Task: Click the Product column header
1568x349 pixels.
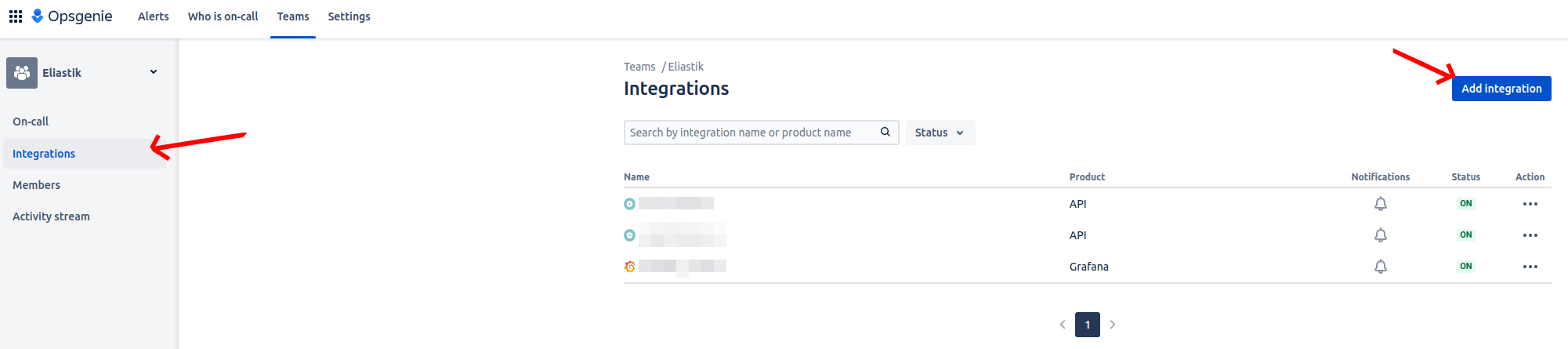Action: pos(1087,177)
